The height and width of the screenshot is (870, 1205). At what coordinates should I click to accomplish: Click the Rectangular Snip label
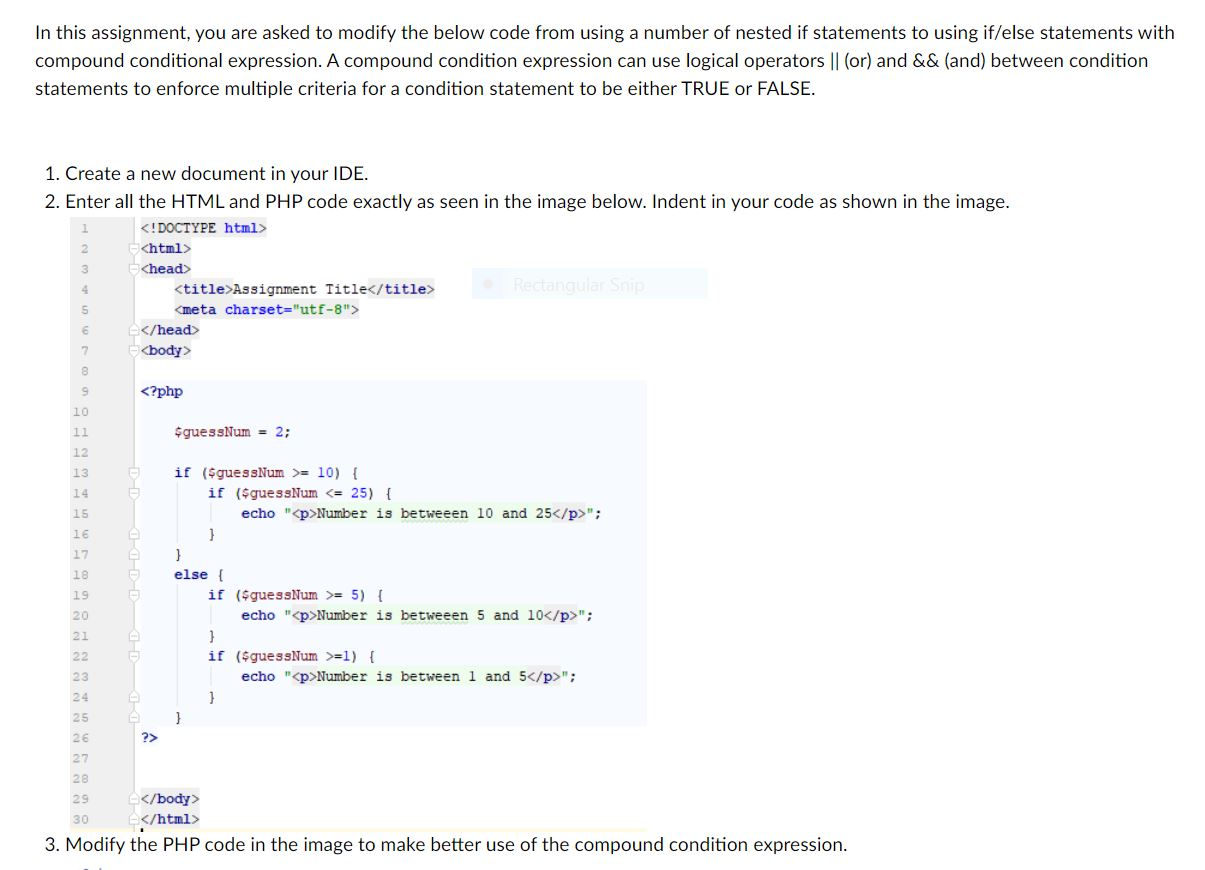click(x=577, y=284)
